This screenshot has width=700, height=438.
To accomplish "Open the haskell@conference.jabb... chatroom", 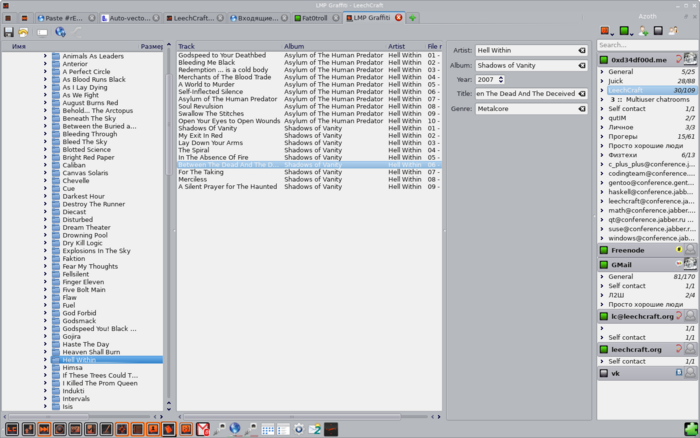I will point(651,192).
